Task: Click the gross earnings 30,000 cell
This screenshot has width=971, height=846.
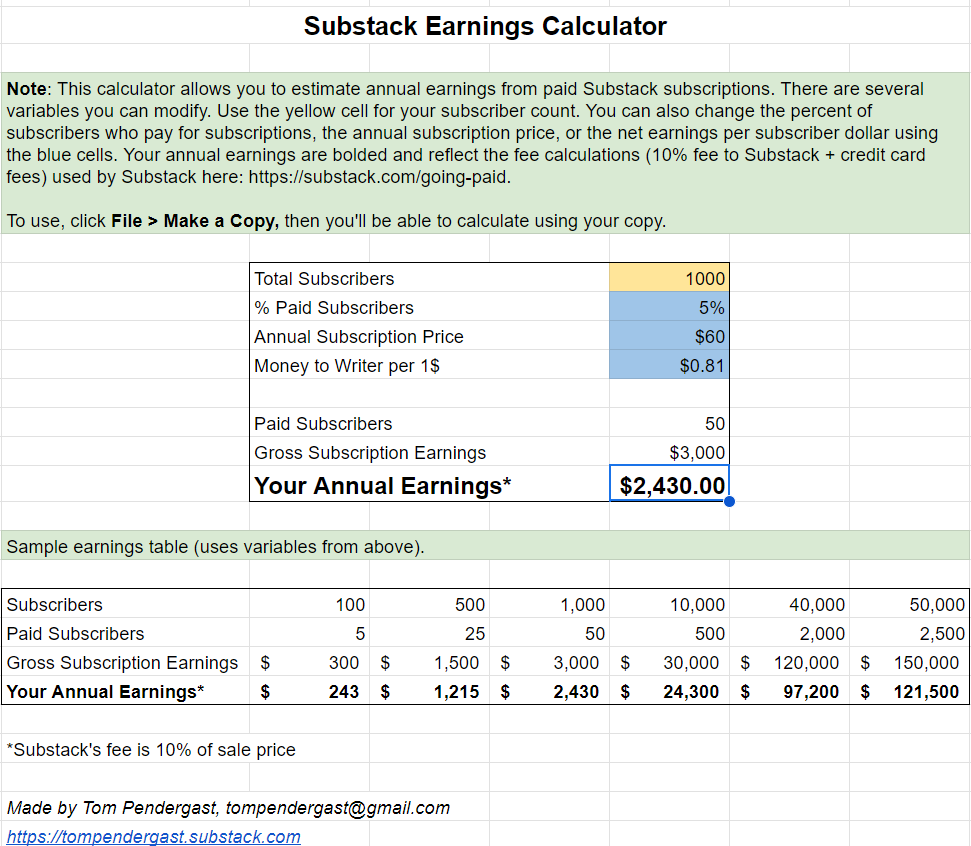Action: [669, 662]
